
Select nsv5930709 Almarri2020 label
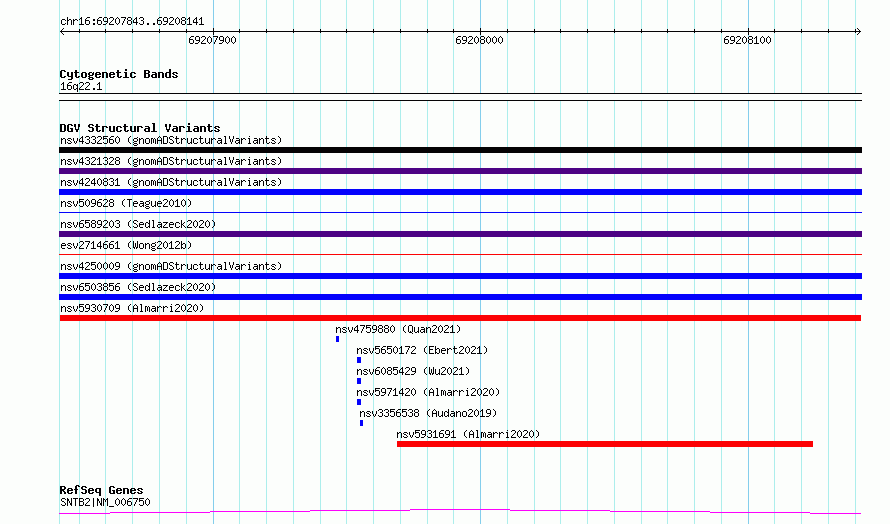[132, 308]
